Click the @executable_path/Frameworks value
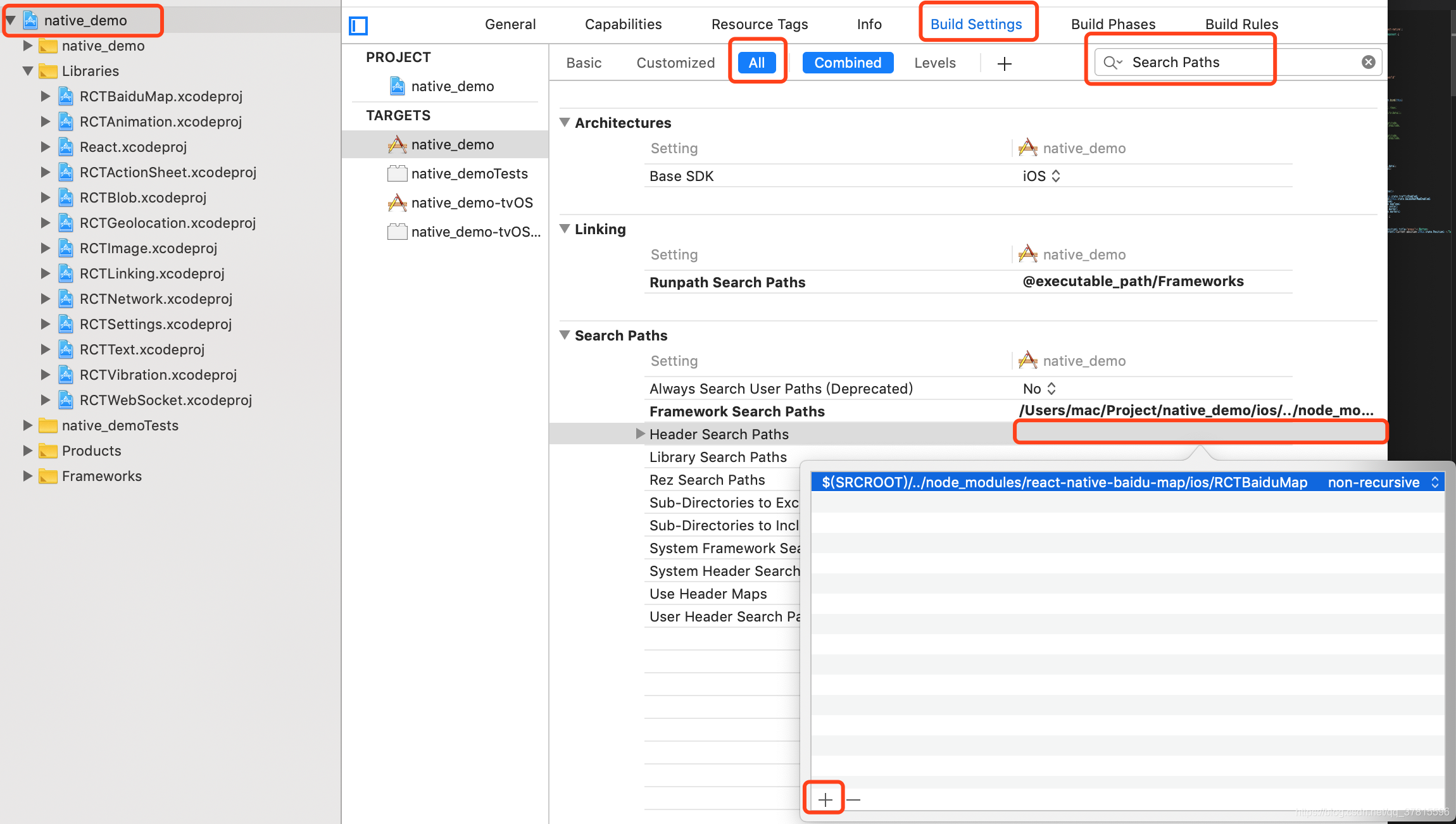1456x824 pixels. (x=1133, y=282)
